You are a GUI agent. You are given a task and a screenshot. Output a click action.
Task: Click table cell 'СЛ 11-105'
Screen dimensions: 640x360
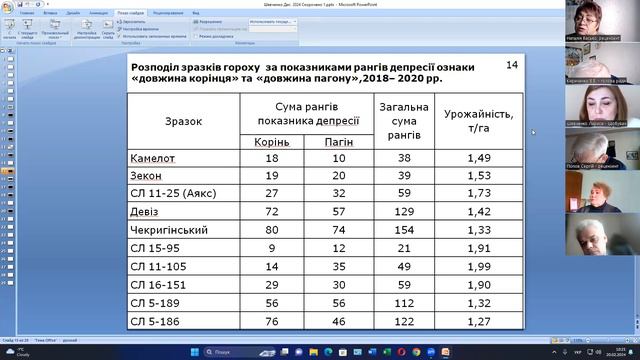tap(184, 267)
